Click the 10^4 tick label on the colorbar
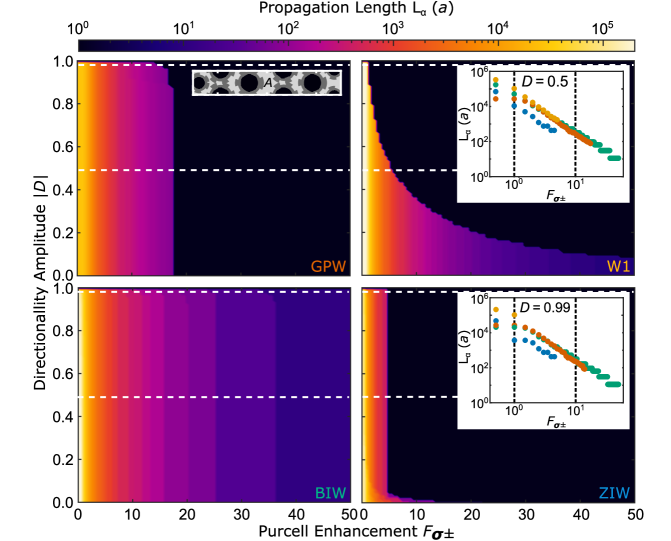This screenshot has width=671, height=541. 498,28
